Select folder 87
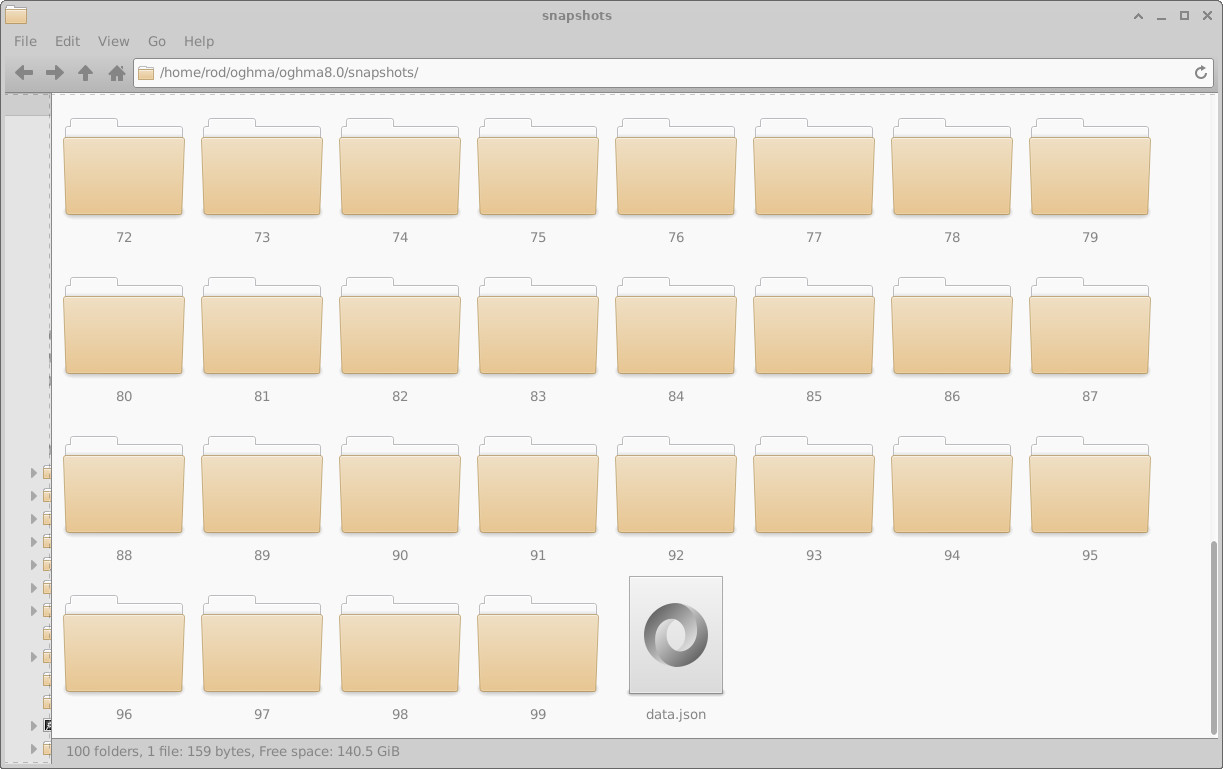This screenshot has width=1223, height=769. pyautogui.click(x=1090, y=339)
